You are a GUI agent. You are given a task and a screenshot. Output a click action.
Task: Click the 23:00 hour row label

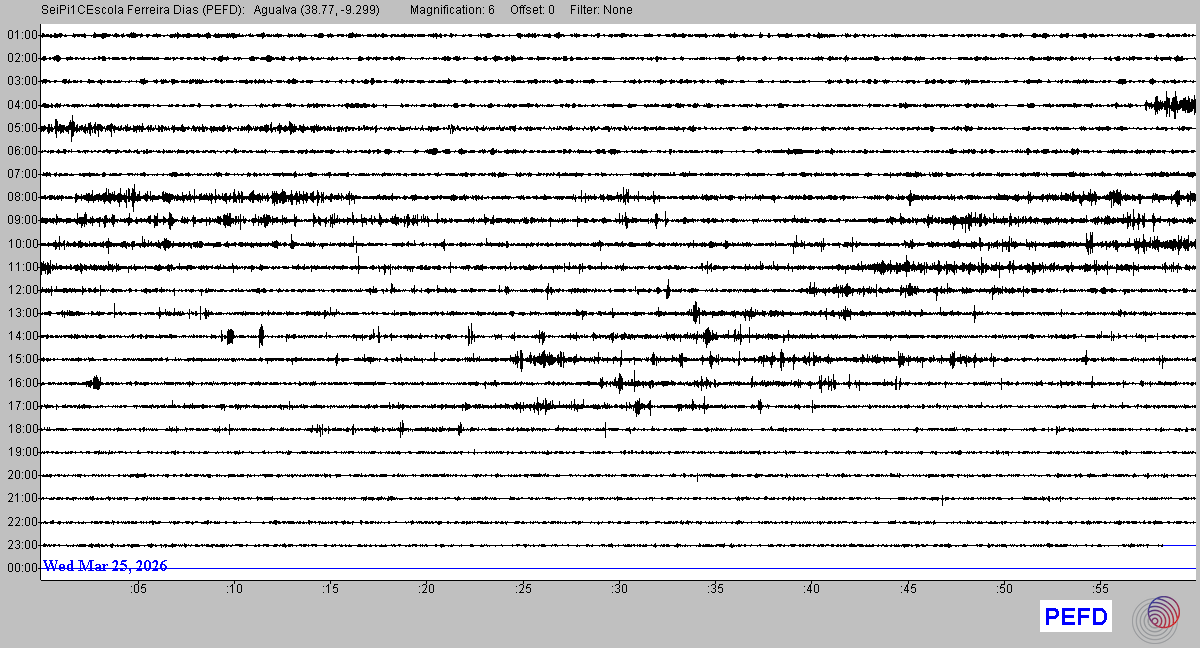tap(22, 545)
